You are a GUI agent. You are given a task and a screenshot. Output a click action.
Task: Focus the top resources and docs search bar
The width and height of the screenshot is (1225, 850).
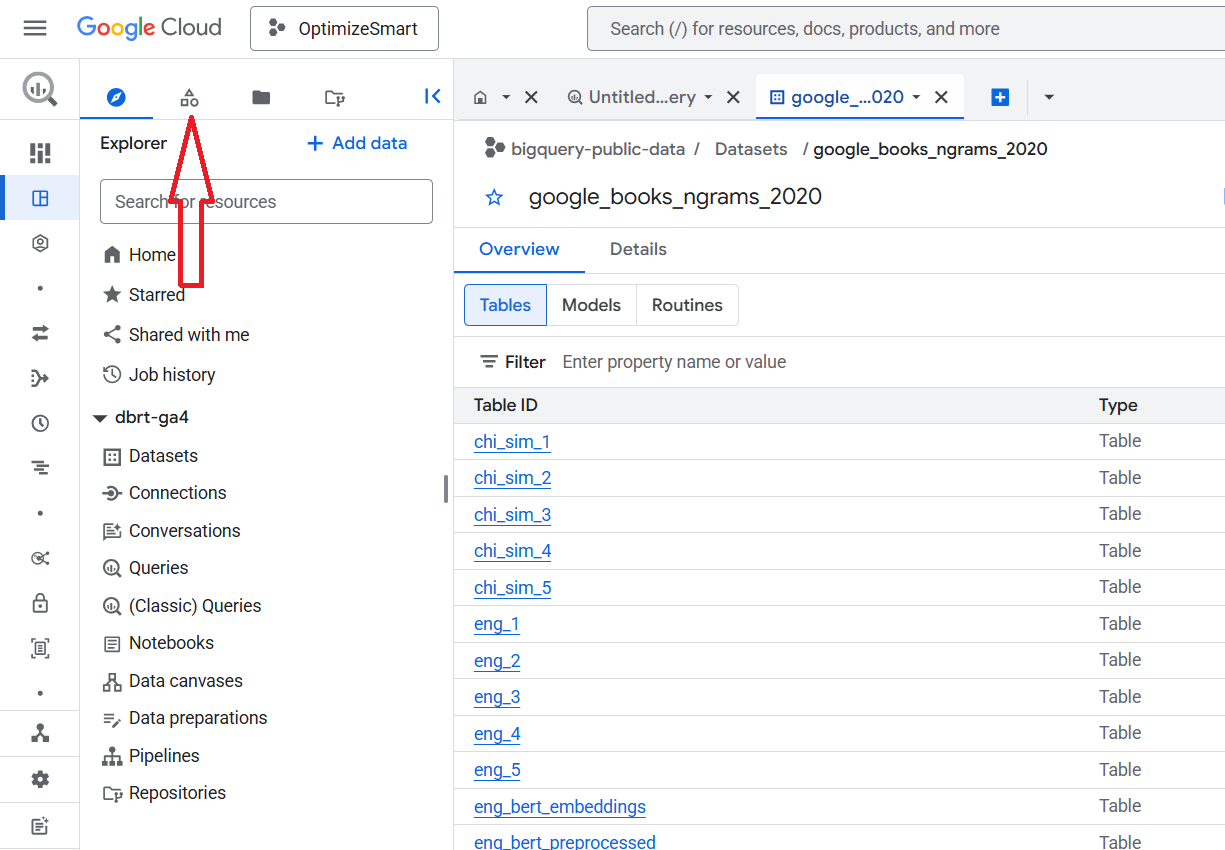coord(905,29)
